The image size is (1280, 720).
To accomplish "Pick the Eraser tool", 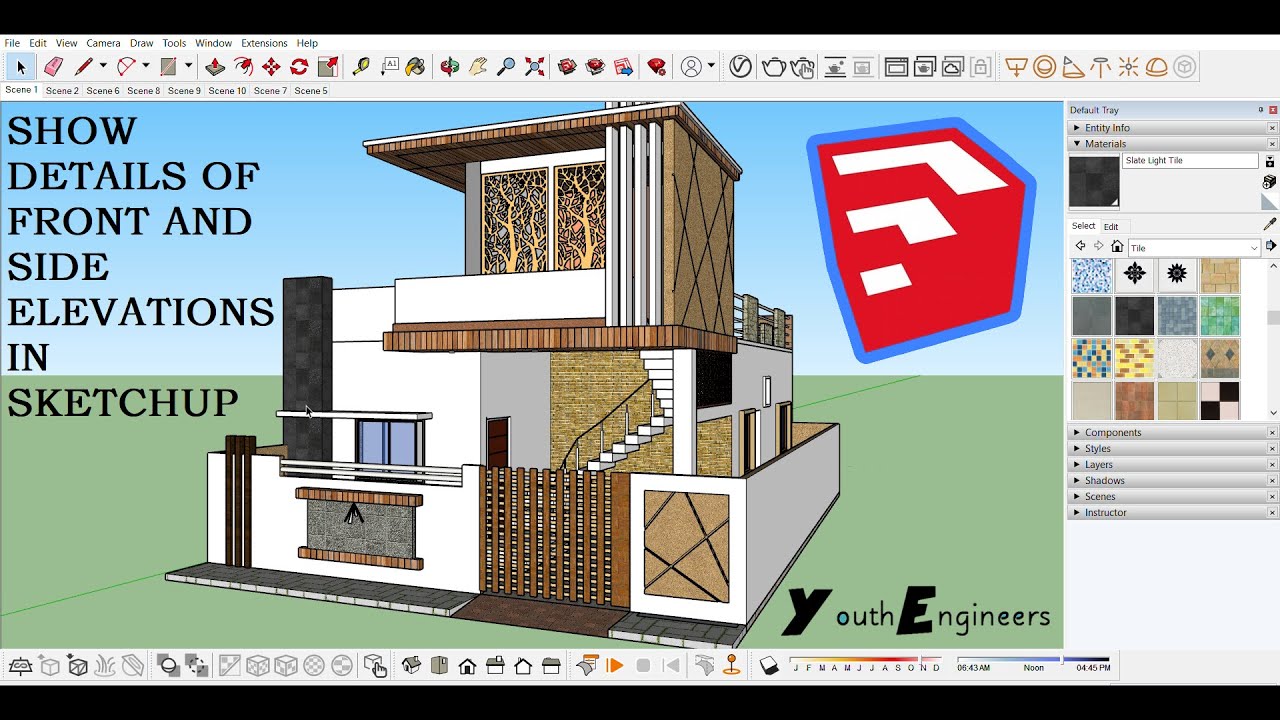I will [53, 67].
